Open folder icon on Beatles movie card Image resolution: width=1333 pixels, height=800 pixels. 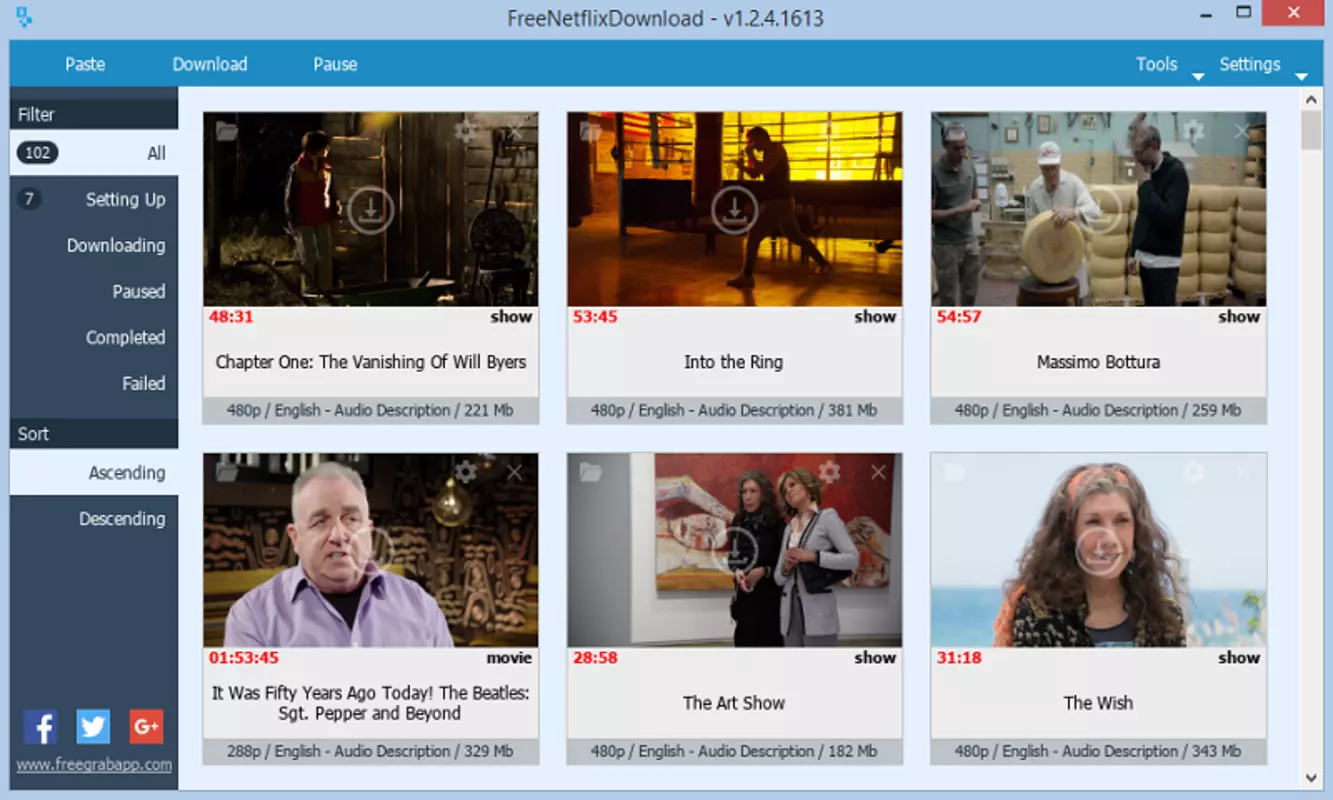click(227, 472)
